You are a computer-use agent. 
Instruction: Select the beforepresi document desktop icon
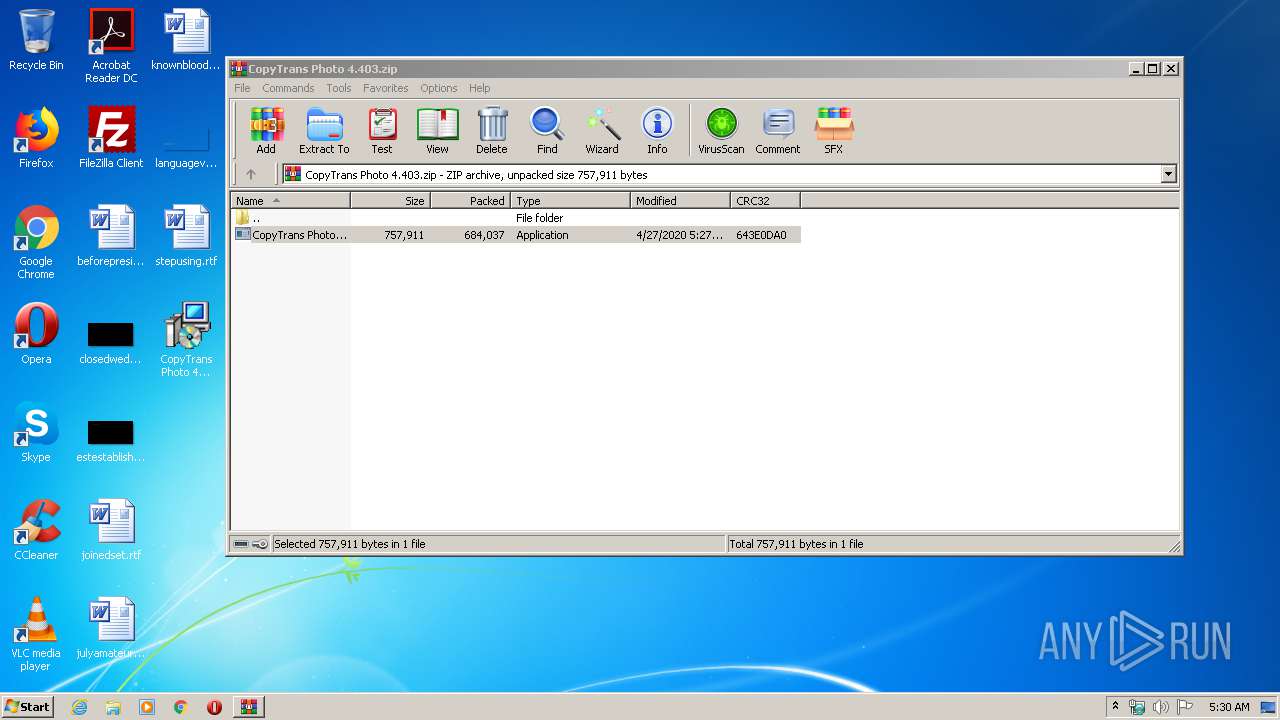[x=111, y=236]
